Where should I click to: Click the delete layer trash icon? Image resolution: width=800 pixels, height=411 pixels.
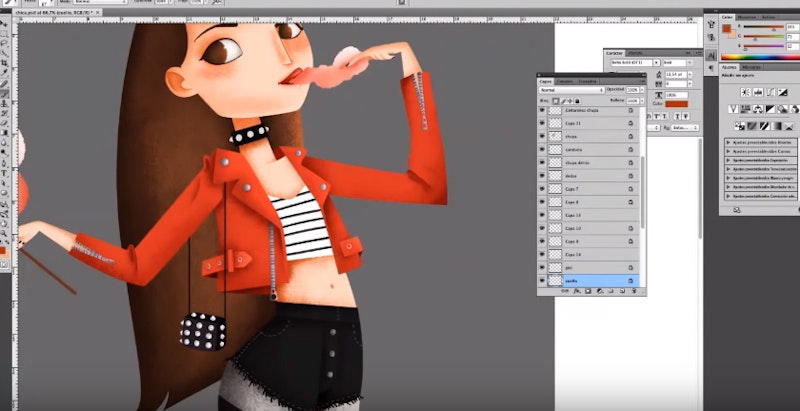click(632, 291)
